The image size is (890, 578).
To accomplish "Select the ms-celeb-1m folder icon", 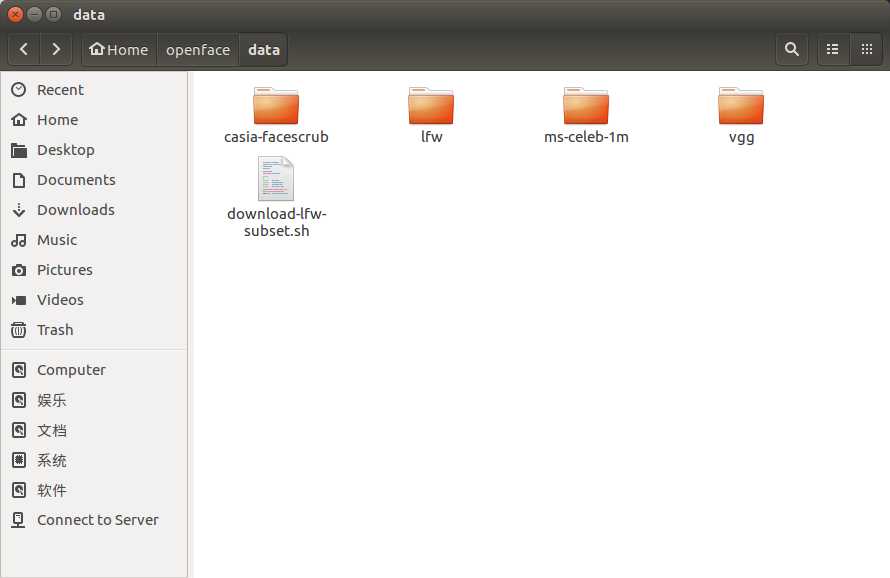I will pos(586,105).
